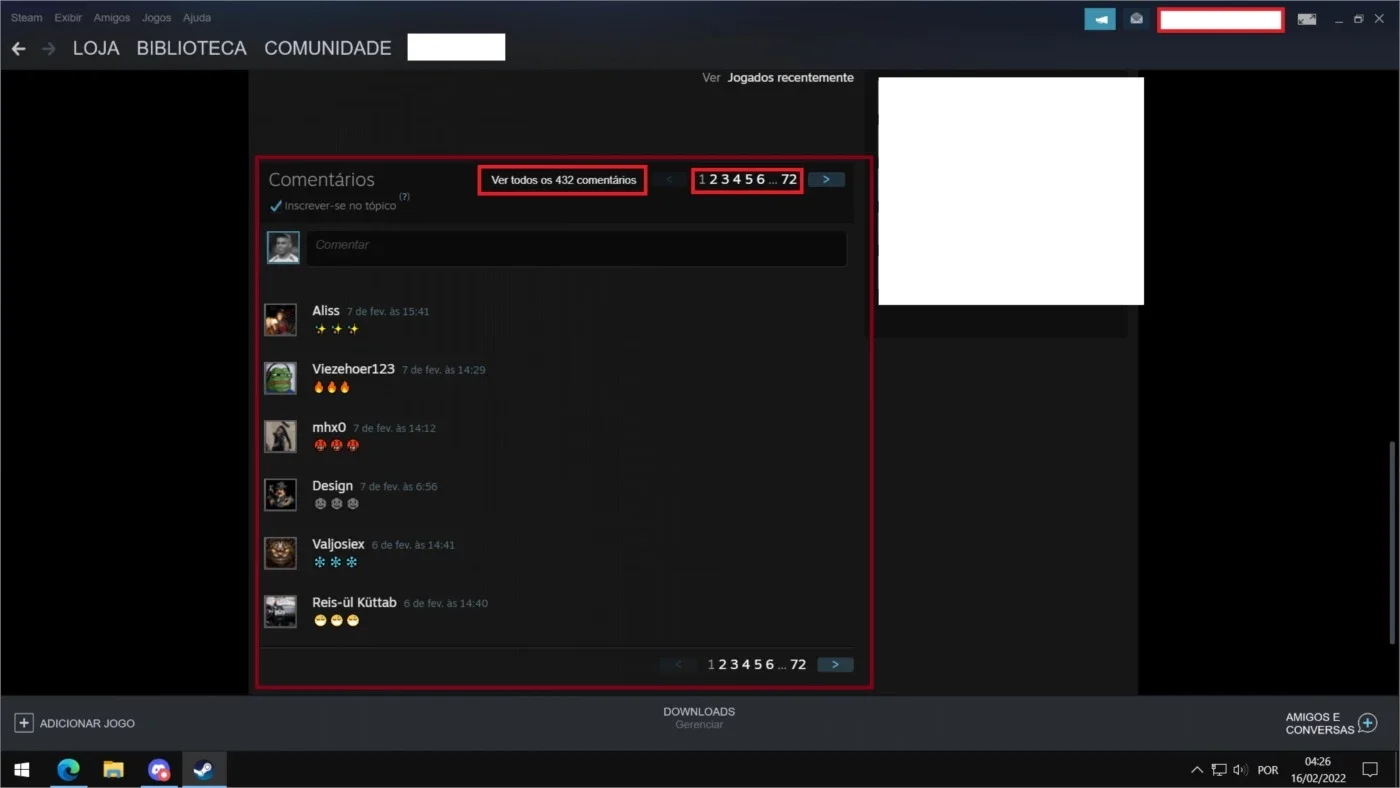Click mhx0's avatar picture
This screenshot has height=788, width=1400.
pyautogui.click(x=280, y=436)
